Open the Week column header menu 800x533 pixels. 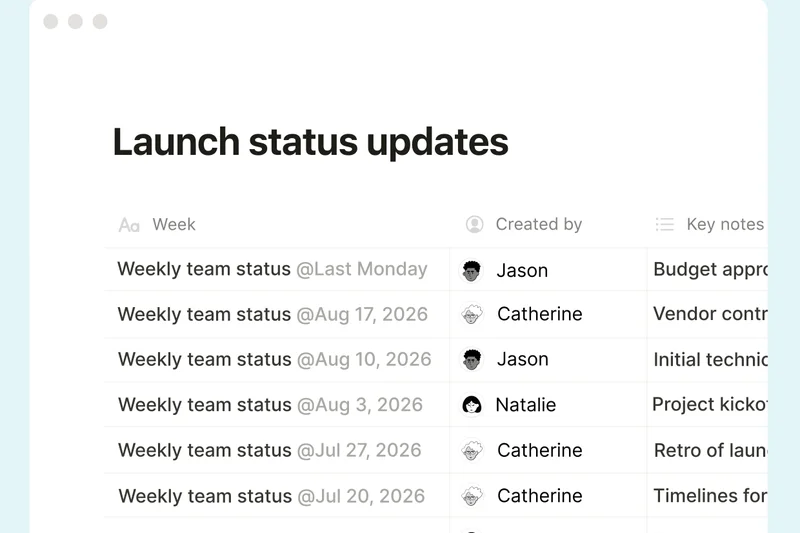coord(174,225)
